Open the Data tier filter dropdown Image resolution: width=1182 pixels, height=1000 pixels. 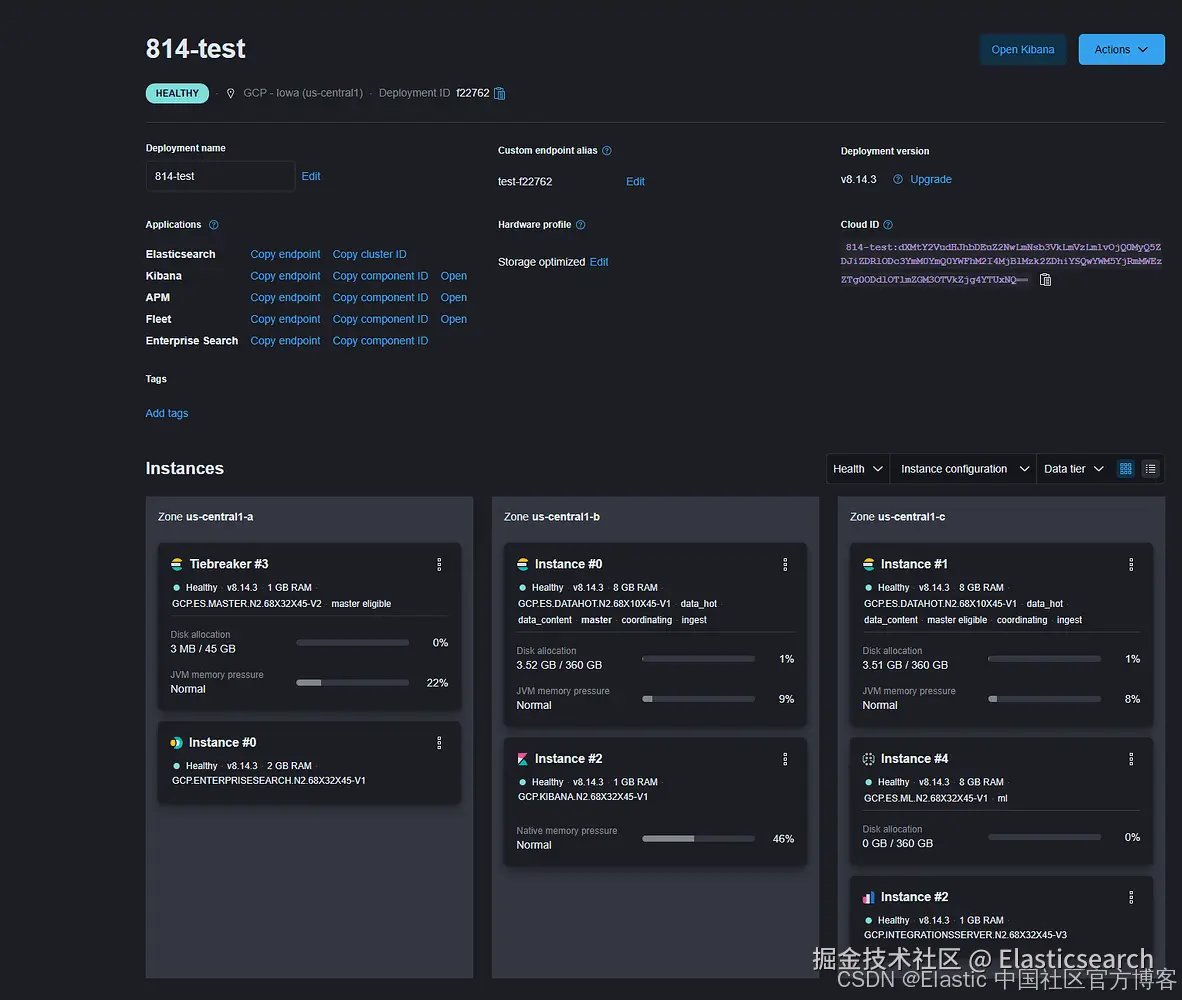coord(1073,469)
